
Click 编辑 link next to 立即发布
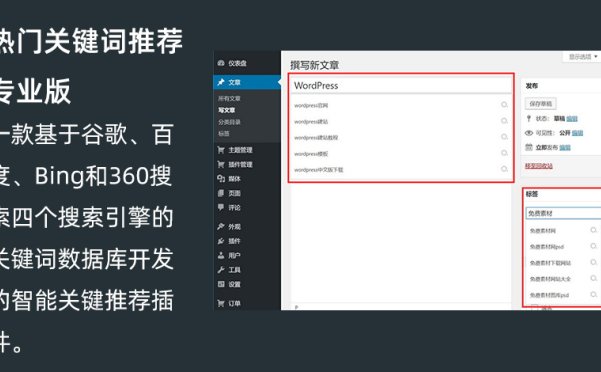pos(565,147)
